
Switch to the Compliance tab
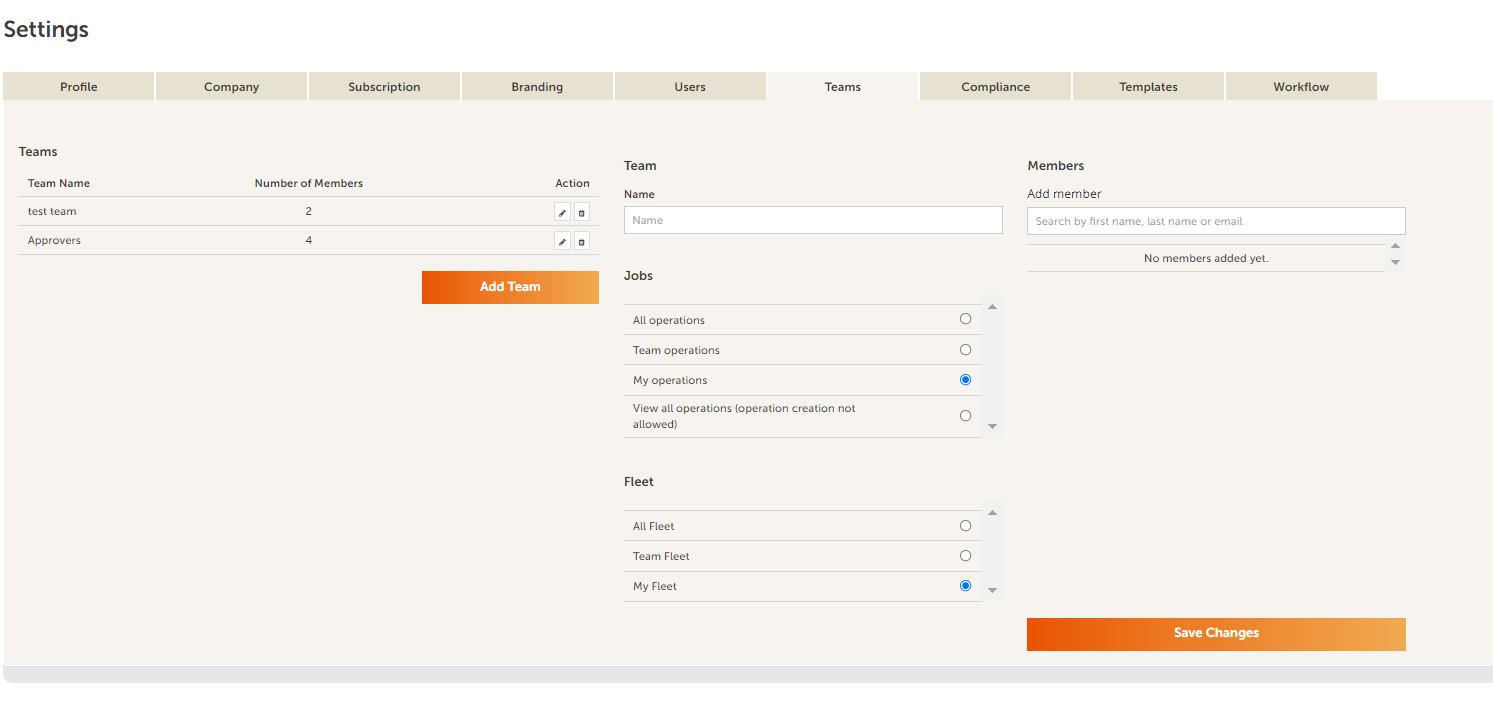pos(996,87)
